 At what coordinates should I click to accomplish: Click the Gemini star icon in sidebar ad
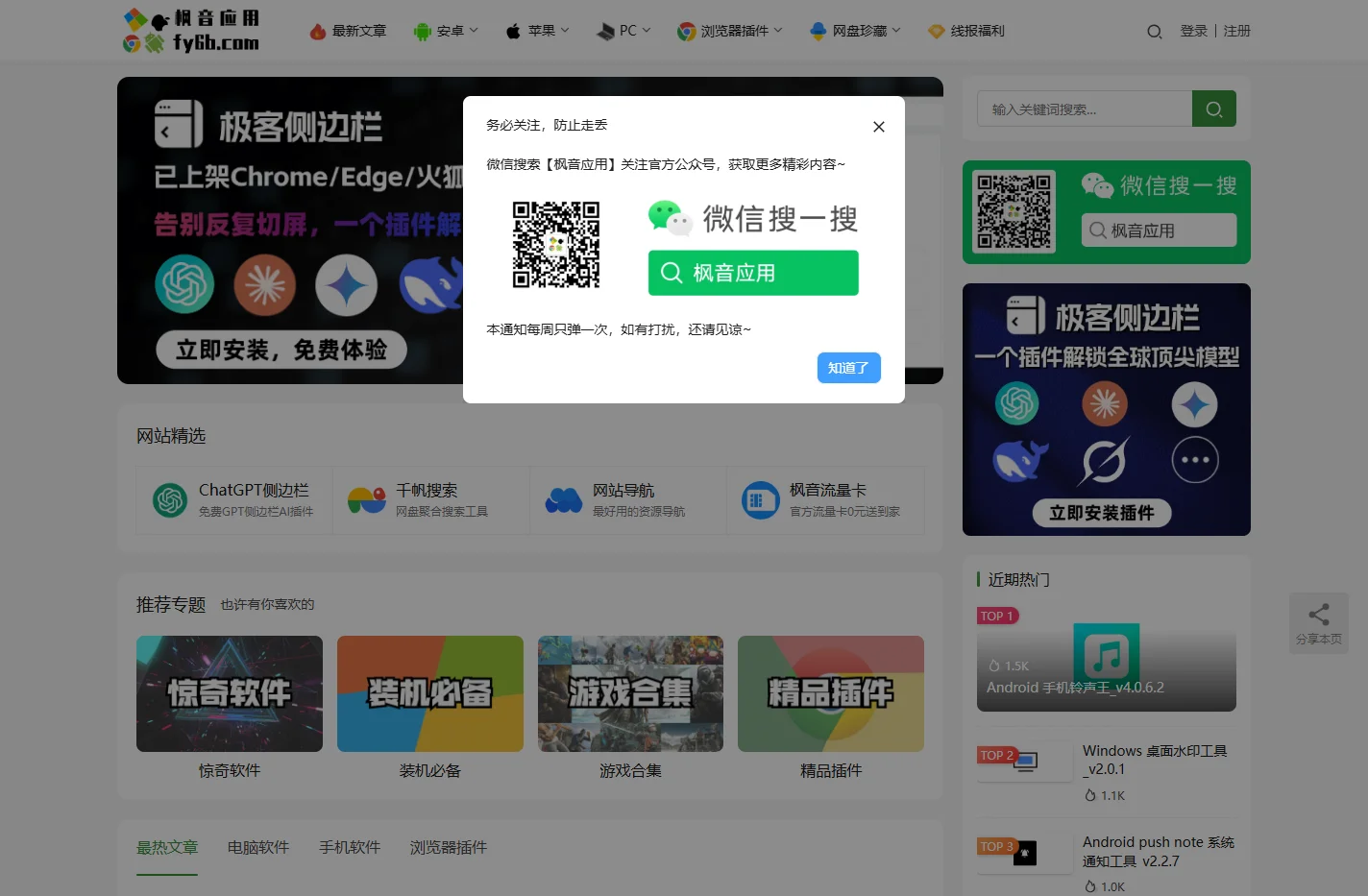click(1194, 404)
